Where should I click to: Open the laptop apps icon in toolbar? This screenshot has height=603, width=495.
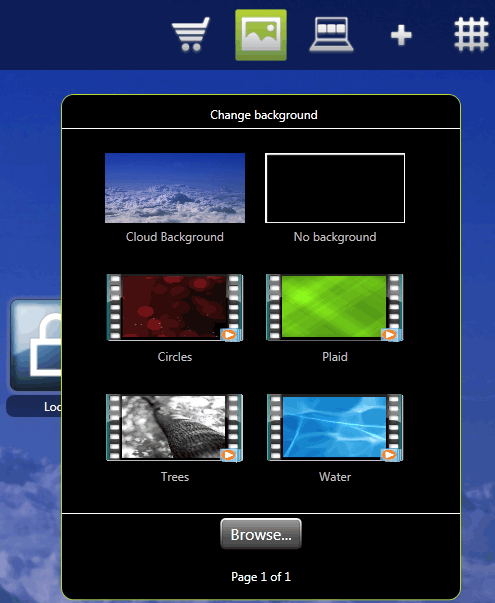332,34
